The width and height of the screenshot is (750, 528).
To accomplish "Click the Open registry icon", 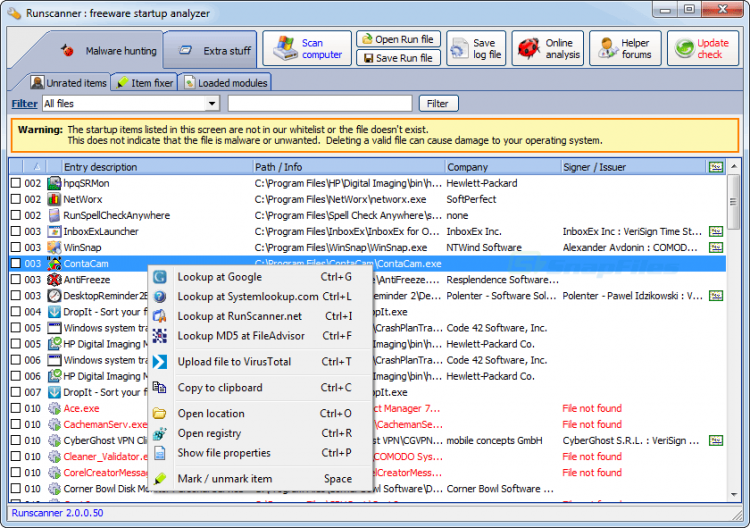I will click(x=160, y=433).
